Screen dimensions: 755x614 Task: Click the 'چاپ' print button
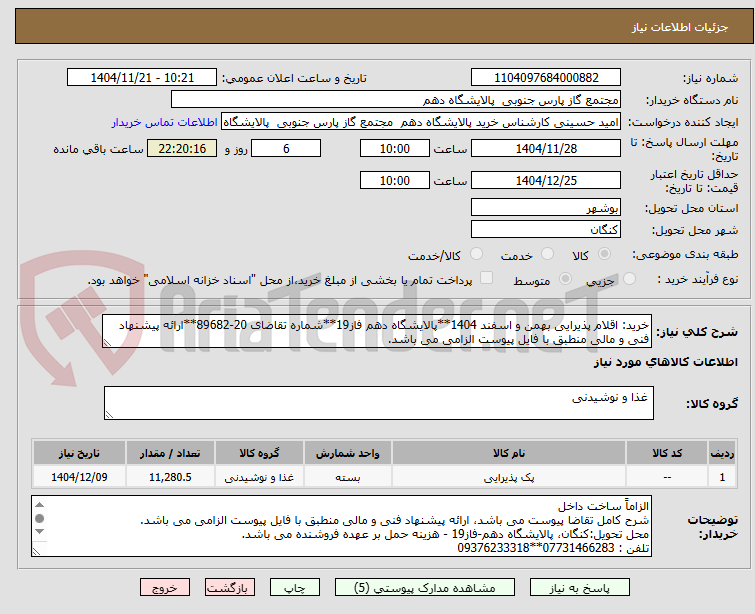[x=295, y=588]
